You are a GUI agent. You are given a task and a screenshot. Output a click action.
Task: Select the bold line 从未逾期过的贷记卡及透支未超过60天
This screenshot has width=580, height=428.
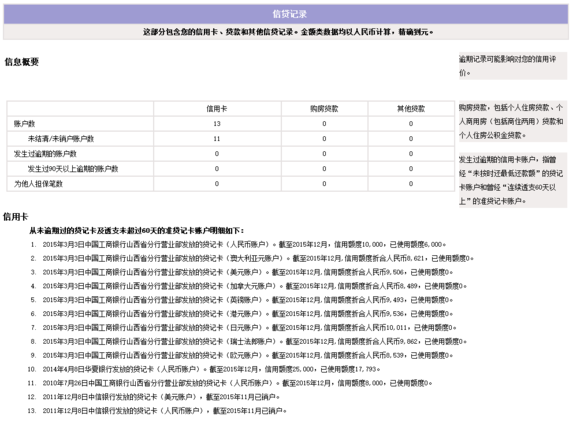[136, 231]
